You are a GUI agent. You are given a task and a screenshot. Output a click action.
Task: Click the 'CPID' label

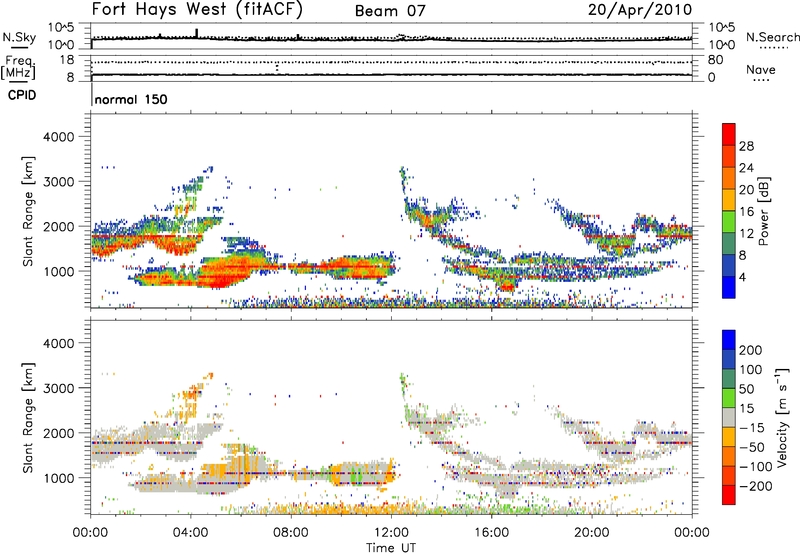pos(22,95)
